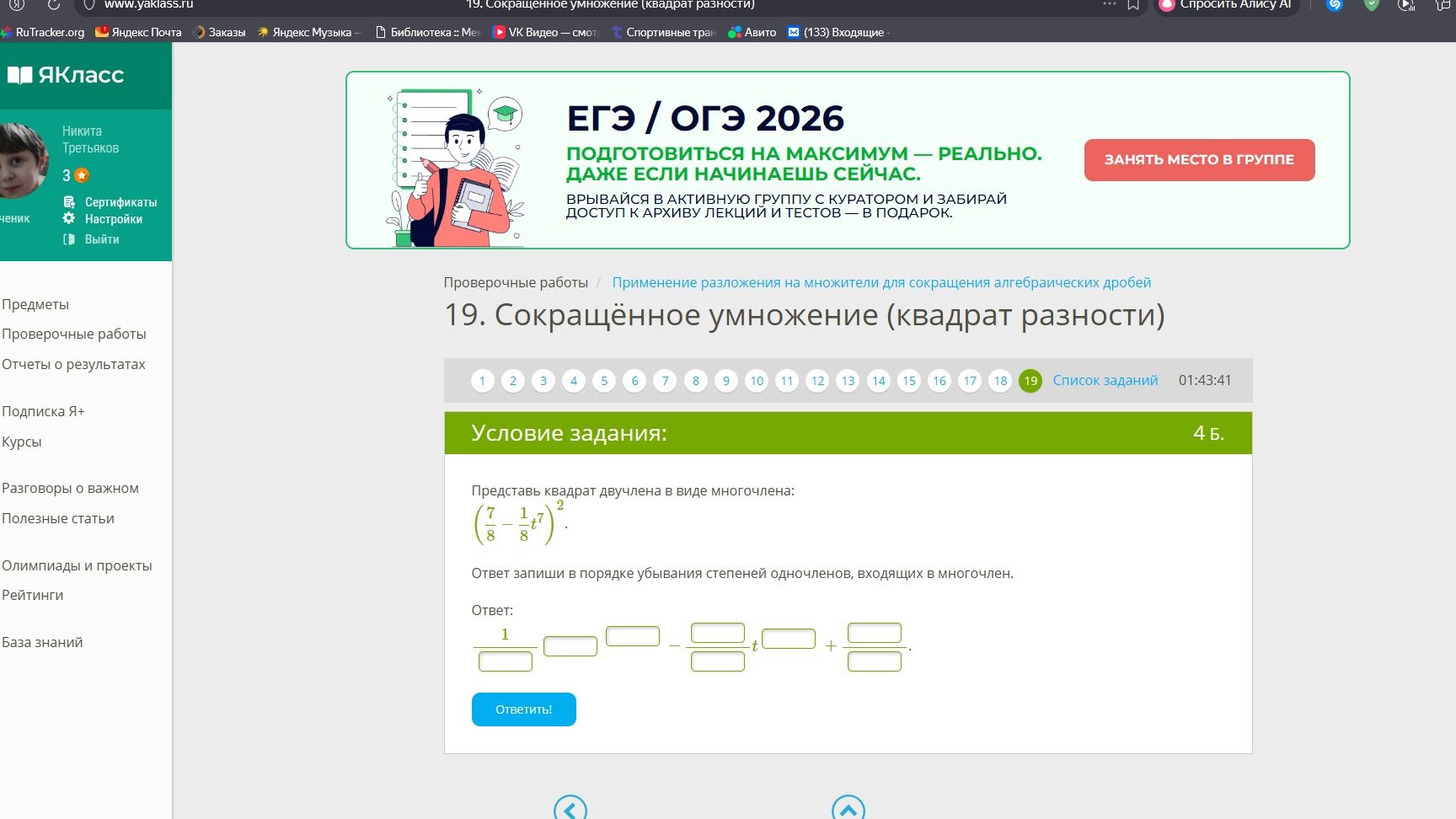Open the Яндекс Почта bookmark
Viewport: 1456px width, 819px height.
click(138, 32)
